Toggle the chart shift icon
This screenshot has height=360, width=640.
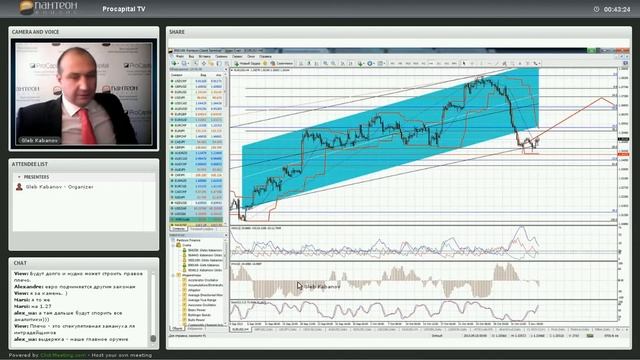coord(351,63)
